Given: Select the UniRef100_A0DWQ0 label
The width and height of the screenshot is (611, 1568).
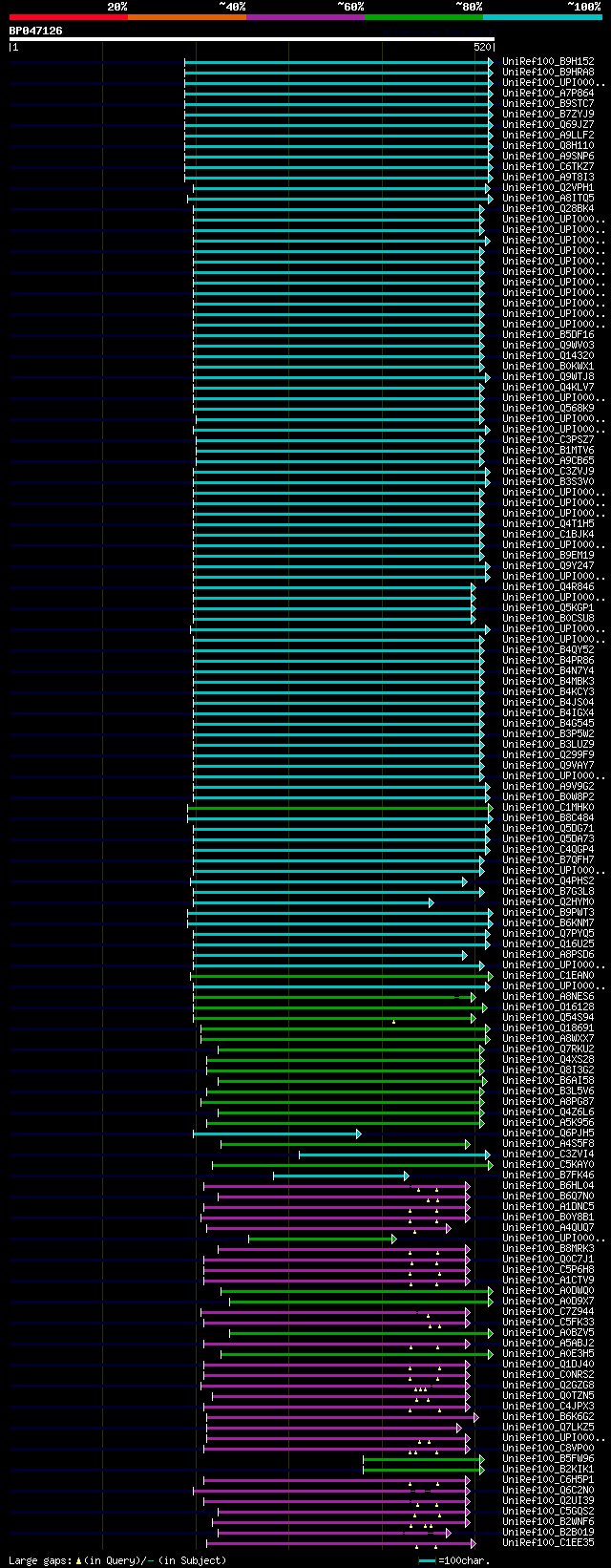Looking at the screenshot, I should tap(548, 1290).
